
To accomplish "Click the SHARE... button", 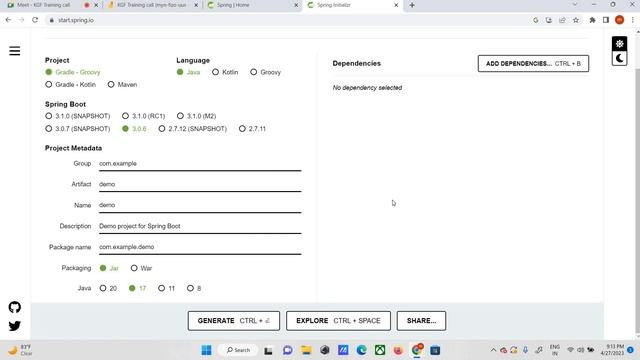I will (x=421, y=321).
